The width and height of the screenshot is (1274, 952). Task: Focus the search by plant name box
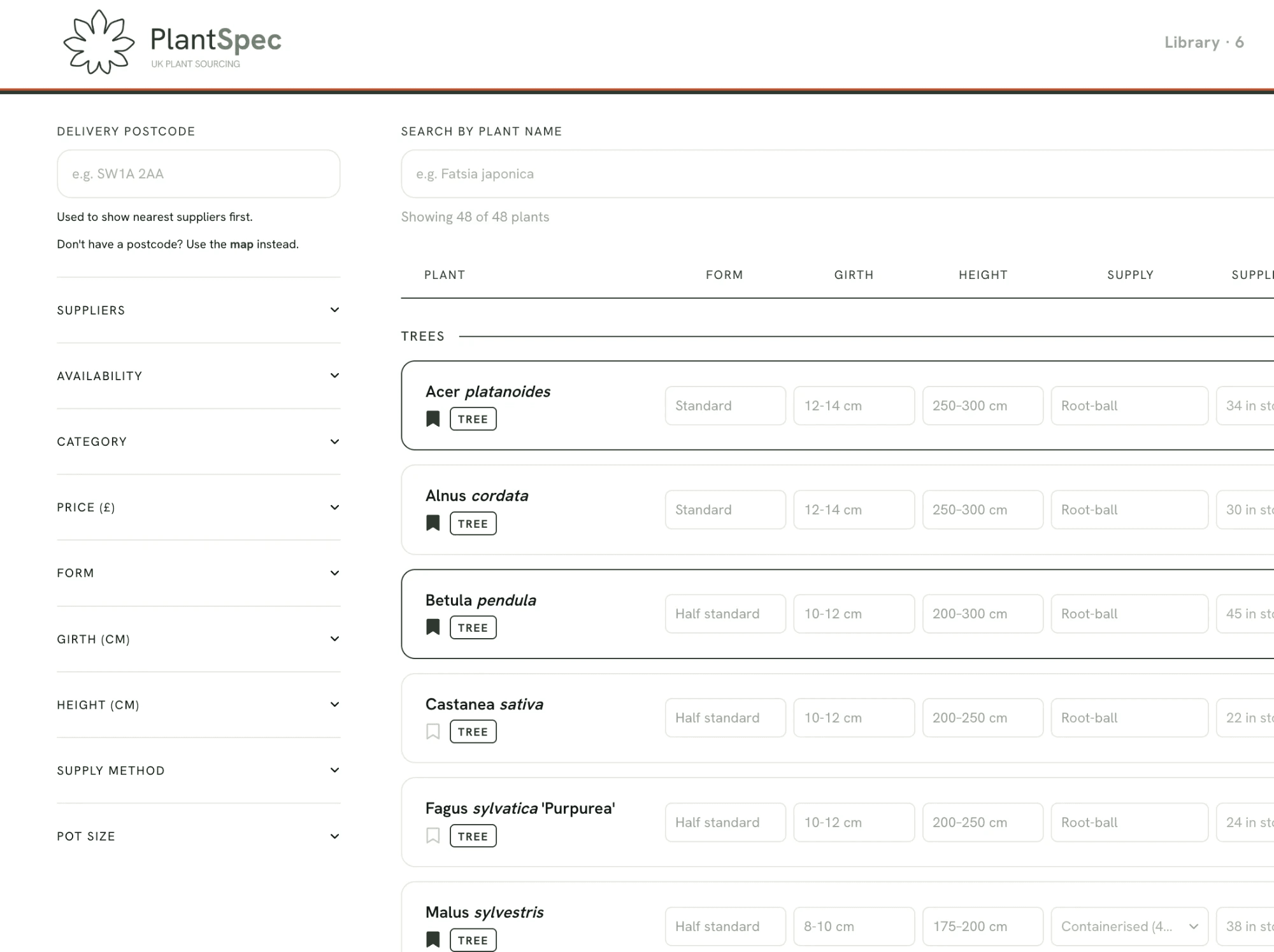(837, 174)
